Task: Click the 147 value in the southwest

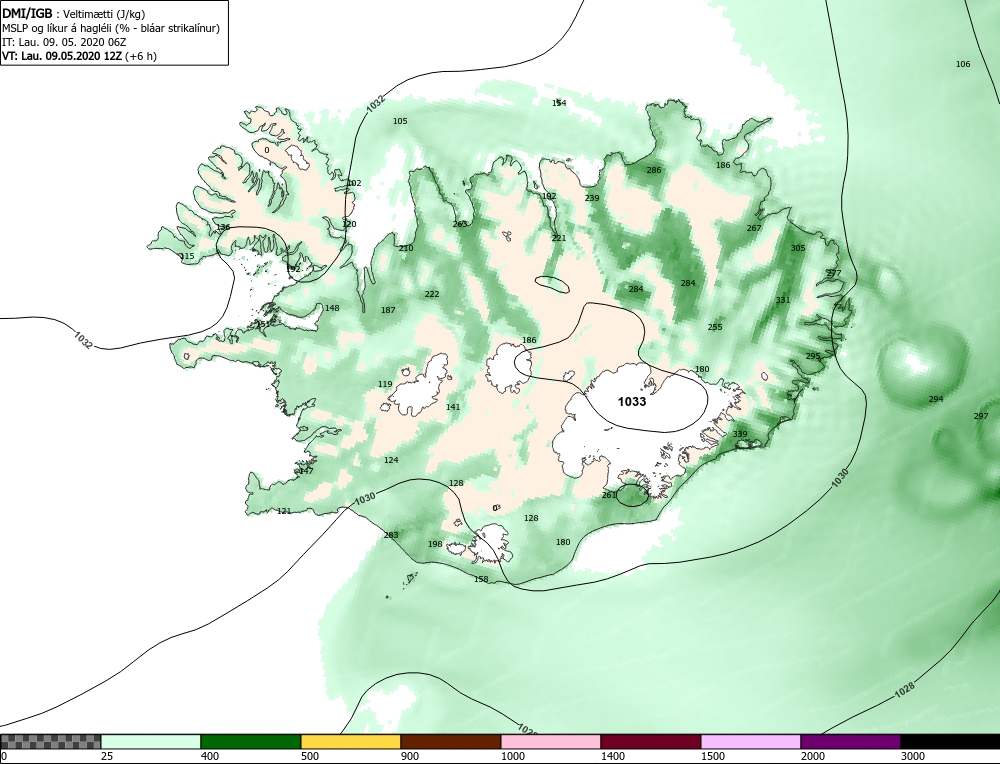Action: (306, 471)
